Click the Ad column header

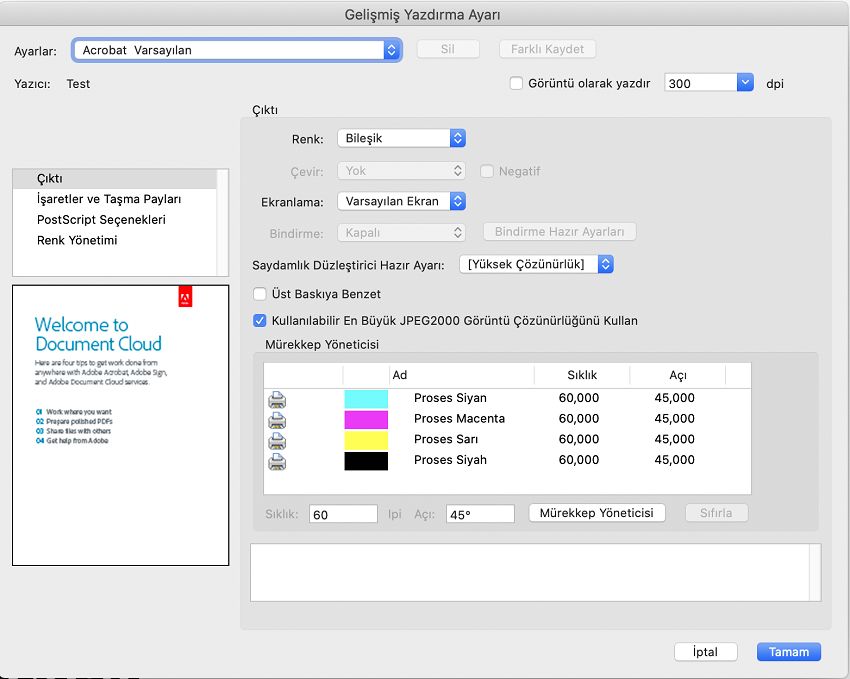[462, 375]
